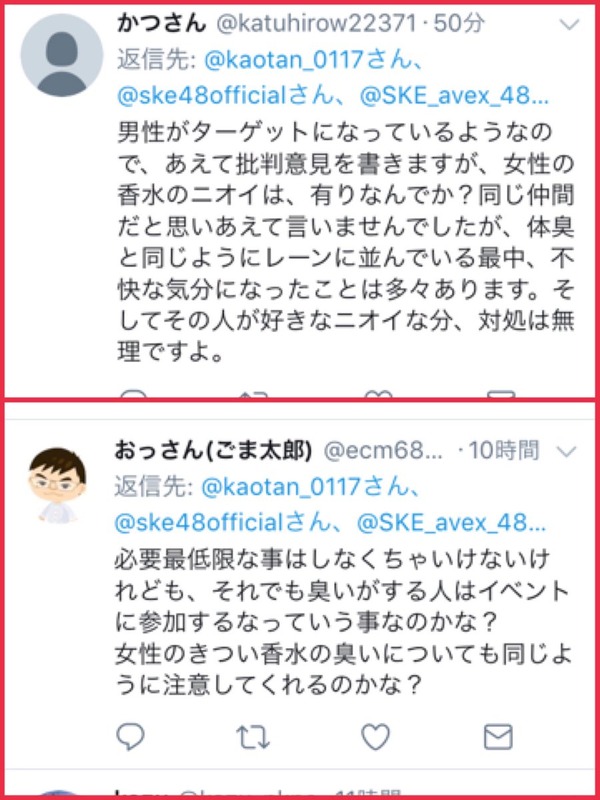Open the かつさん display name profile
Viewport: 600px width, 800px height.
tap(161, 24)
